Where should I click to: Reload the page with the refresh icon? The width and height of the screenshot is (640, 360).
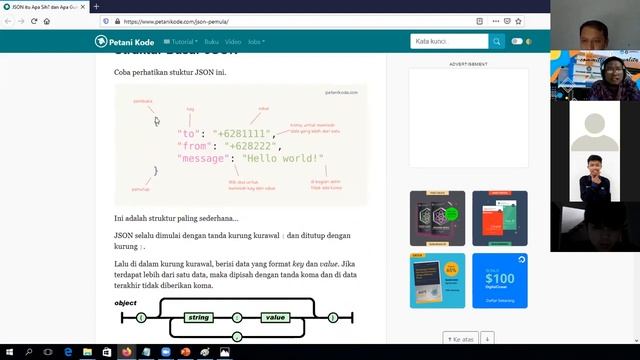[x=34, y=21]
